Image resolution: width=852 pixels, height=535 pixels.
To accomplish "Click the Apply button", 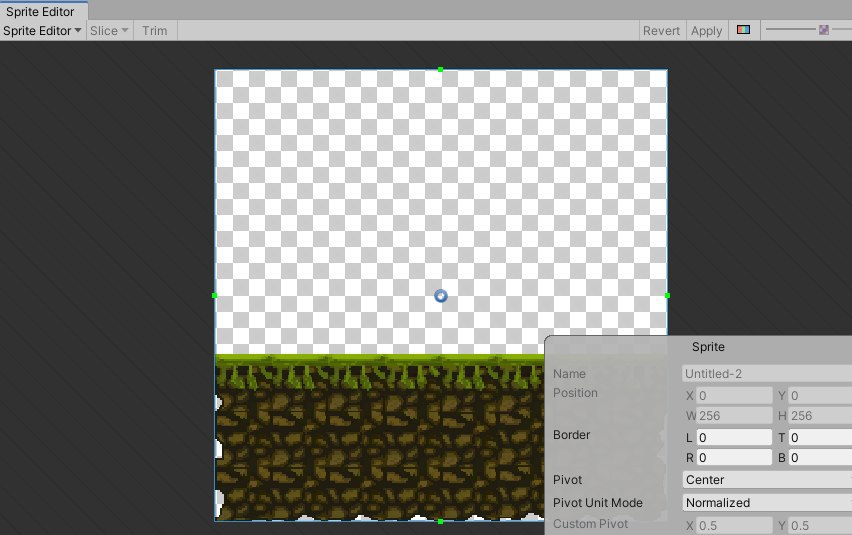I will tap(706, 30).
